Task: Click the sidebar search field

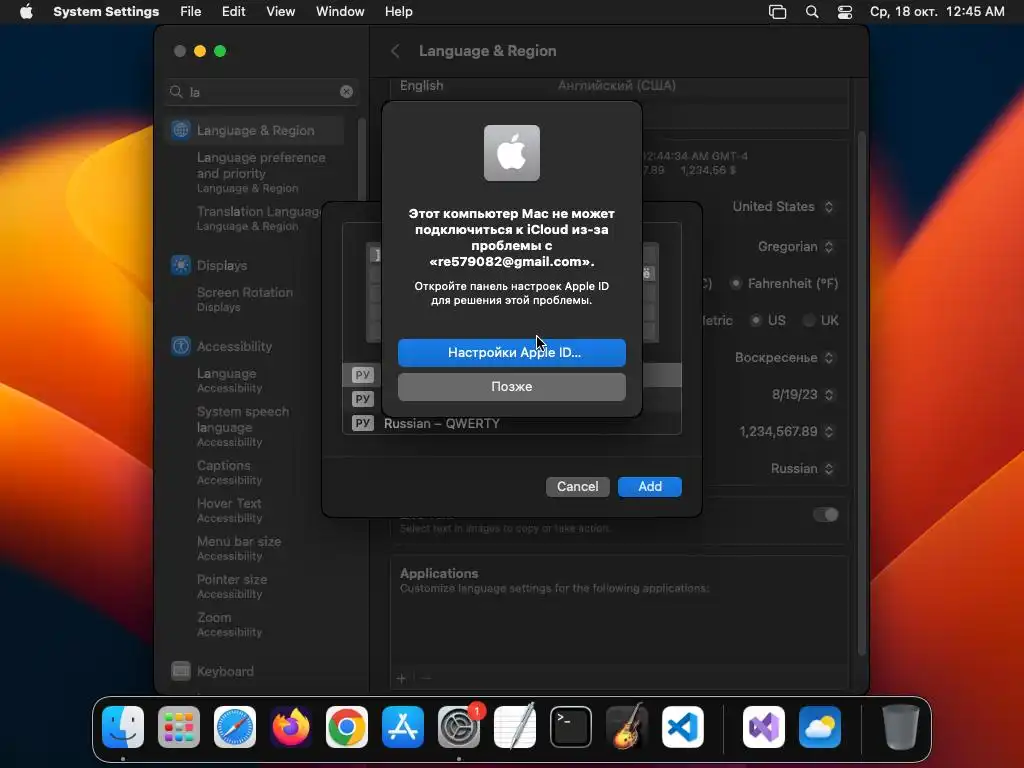Action: [261, 92]
